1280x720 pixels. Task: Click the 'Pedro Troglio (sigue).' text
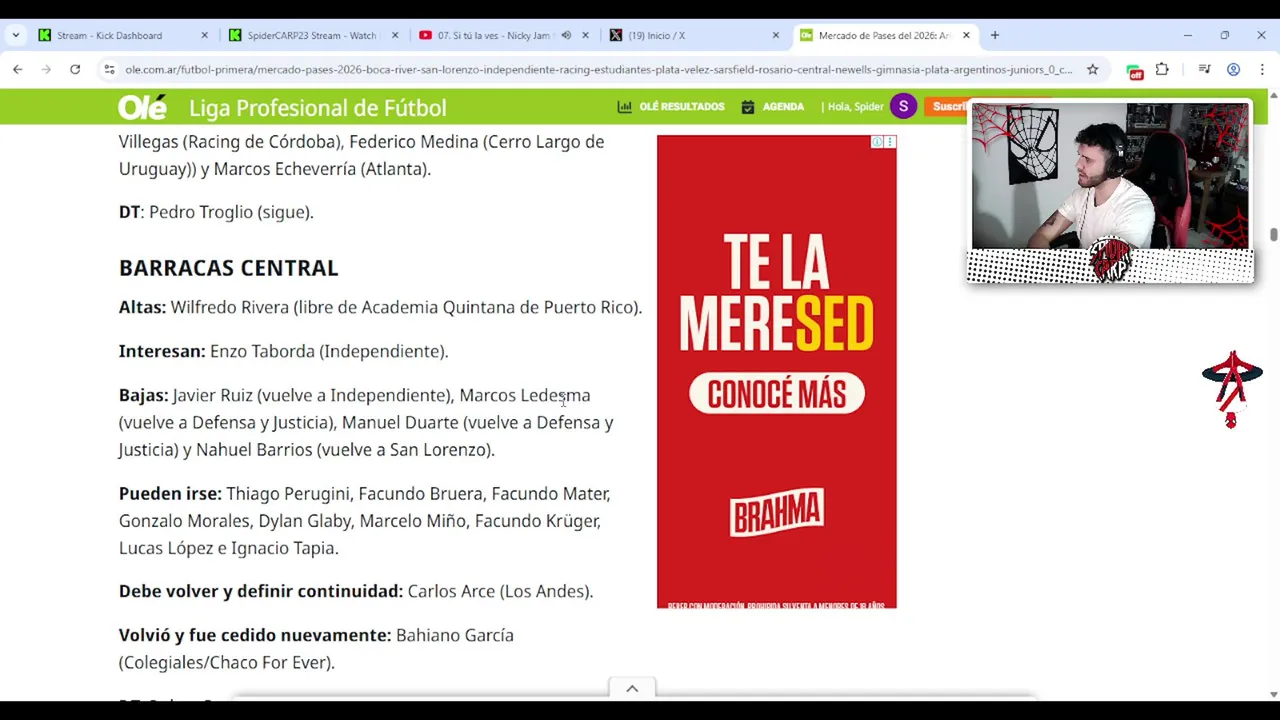(231, 212)
